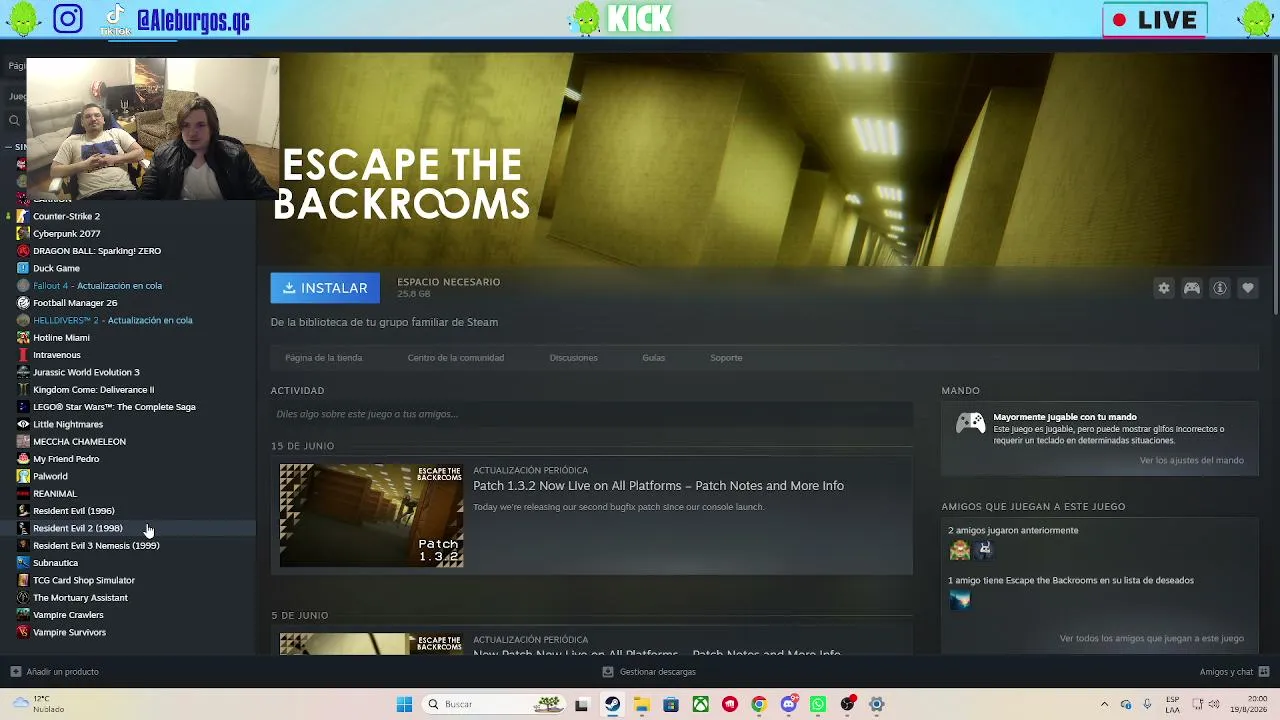Select Resident Evil 2 (1998)
This screenshot has width=1280, height=720.
click(77, 528)
